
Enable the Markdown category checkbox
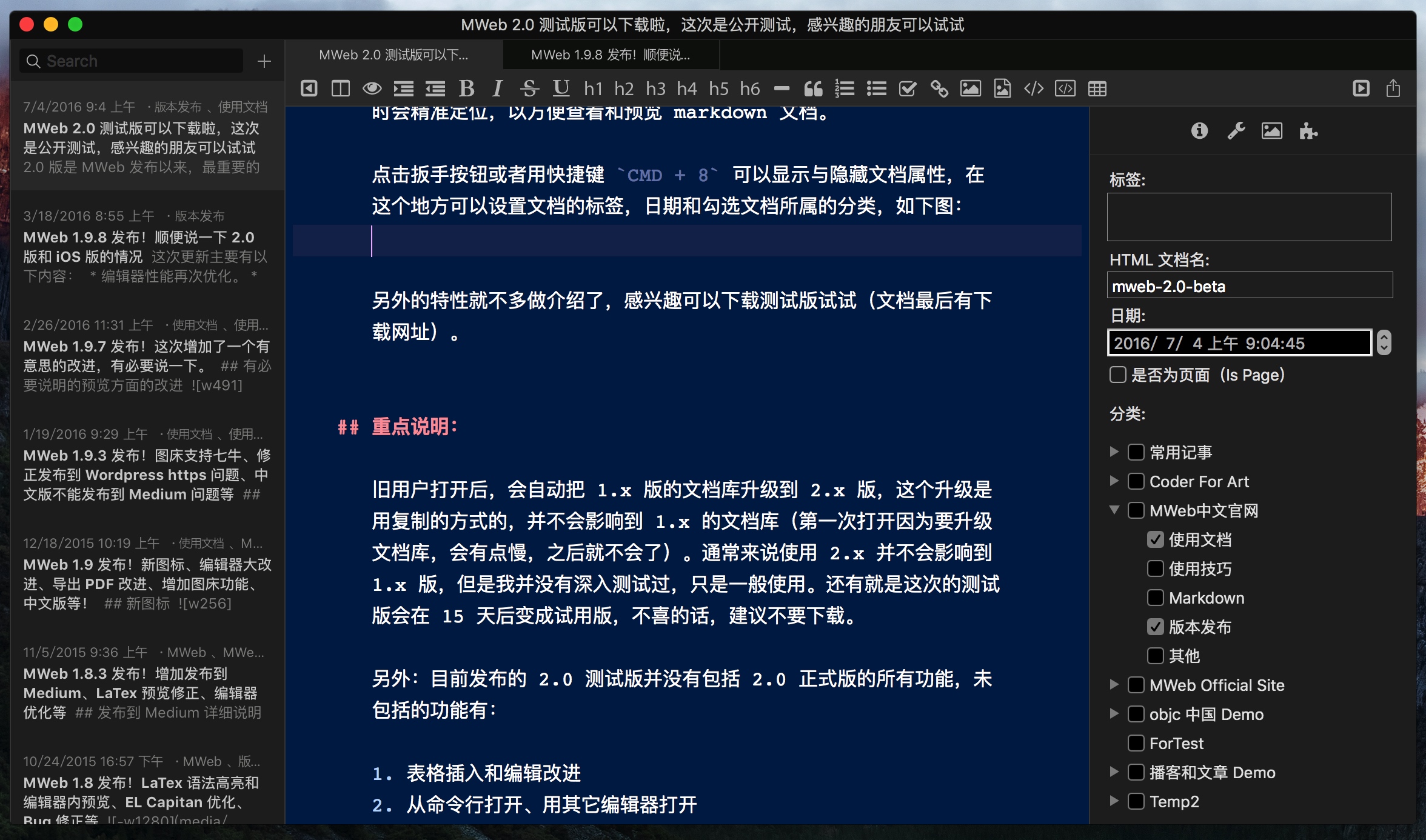pos(1155,598)
